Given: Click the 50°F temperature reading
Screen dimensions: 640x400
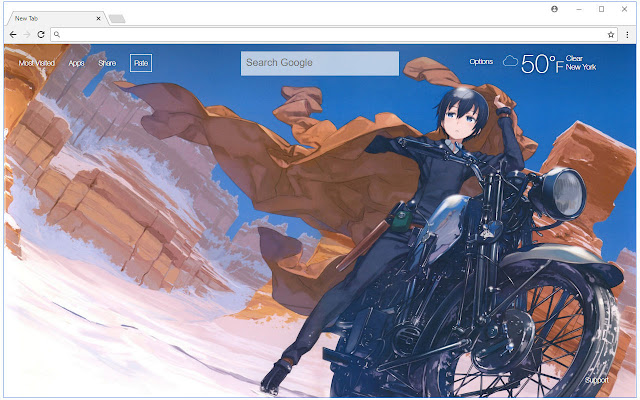Looking at the screenshot, I should pos(542,64).
